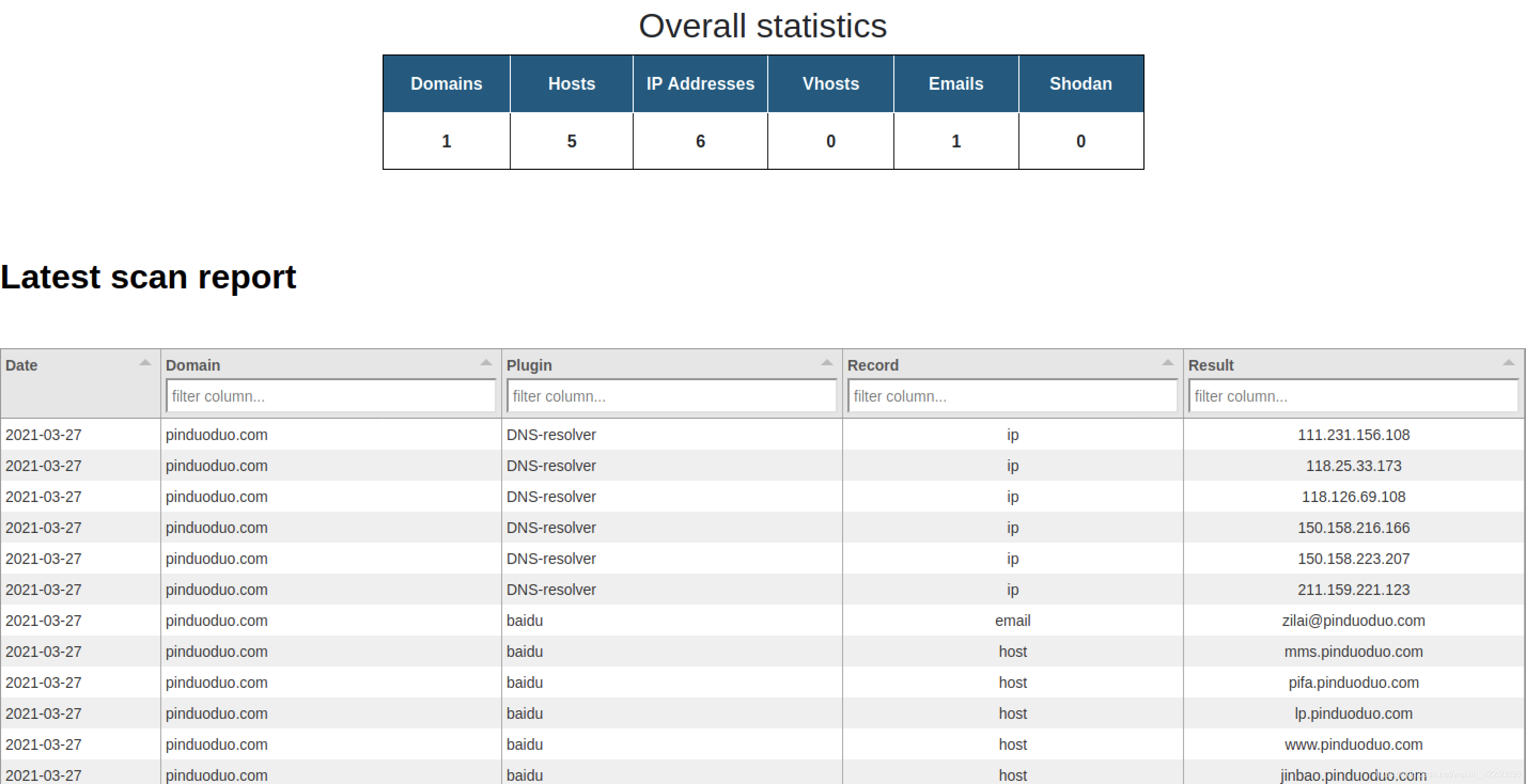The height and width of the screenshot is (784, 1526).
Task: Select host result www.pinduoduo.com
Action: point(1353,744)
